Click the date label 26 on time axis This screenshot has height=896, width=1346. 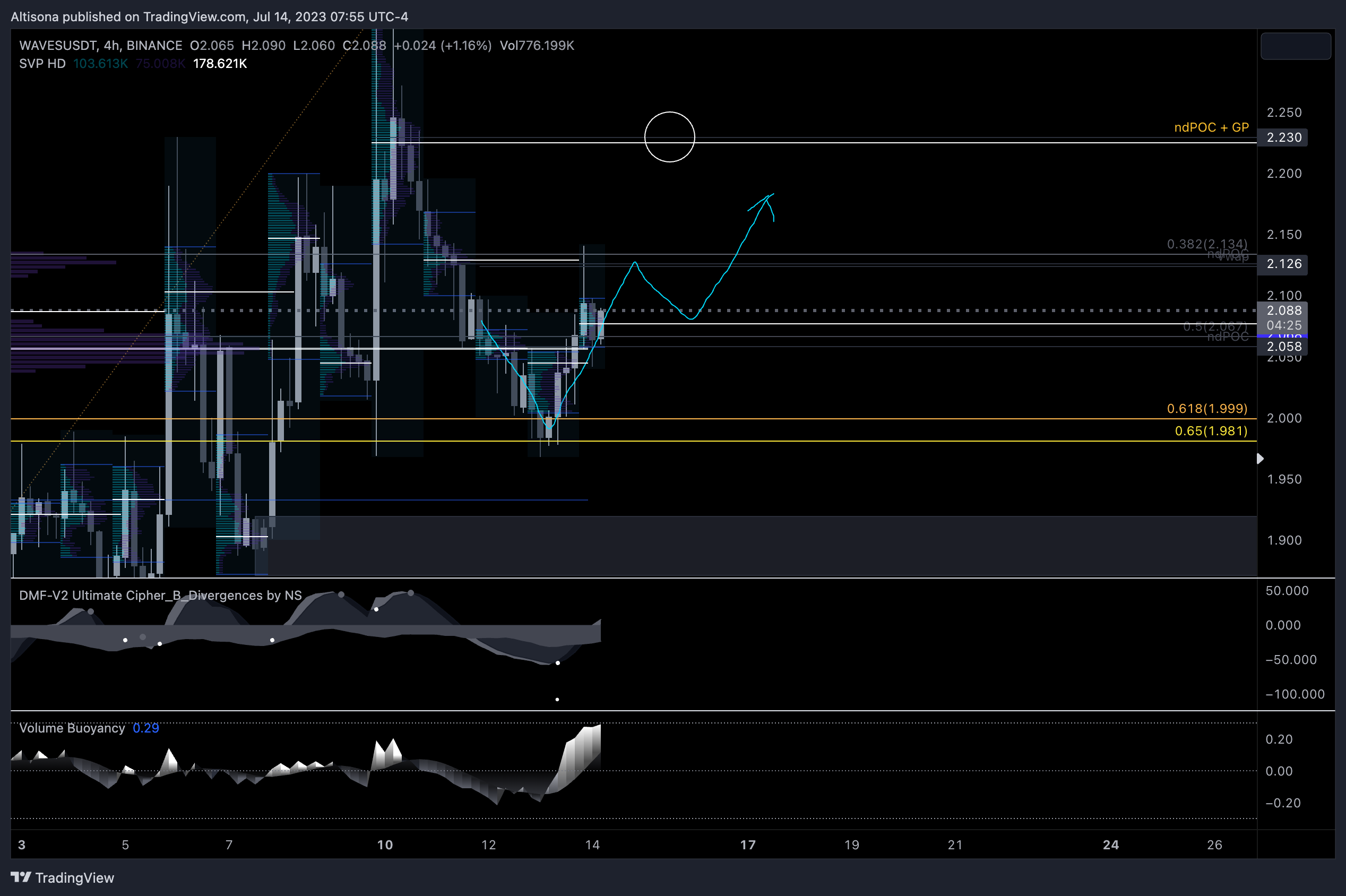click(1214, 845)
